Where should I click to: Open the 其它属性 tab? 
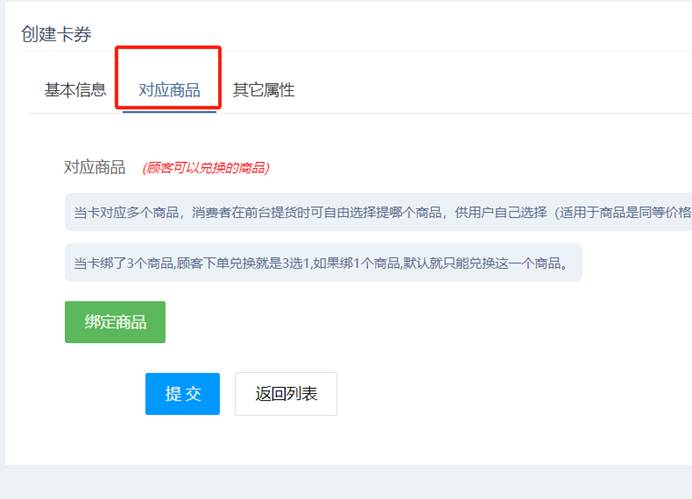[x=263, y=90]
